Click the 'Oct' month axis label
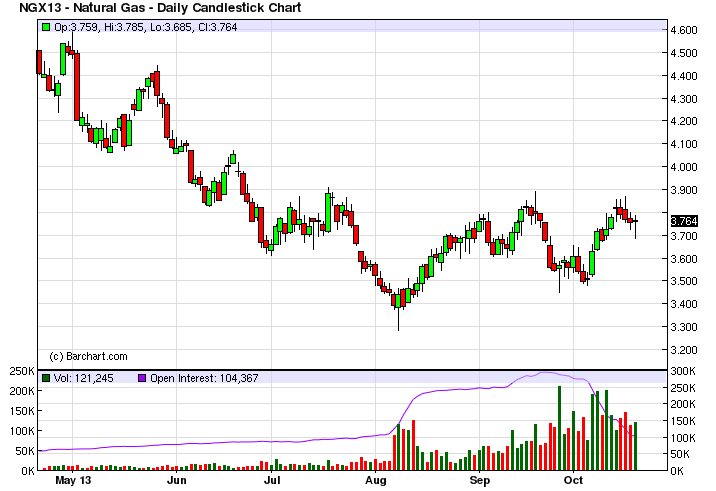 pyautogui.click(x=574, y=480)
